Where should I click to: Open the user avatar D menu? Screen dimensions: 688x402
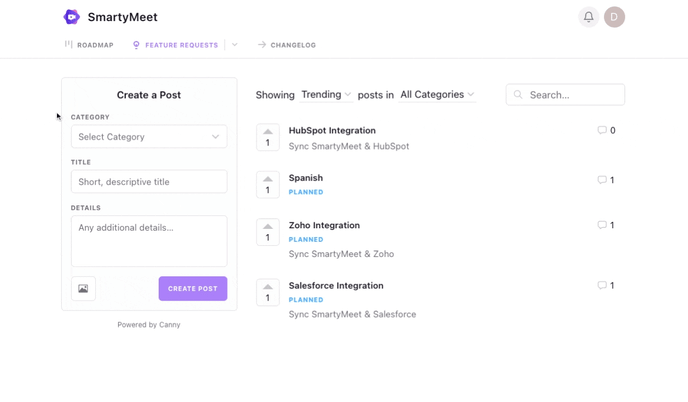pos(614,17)
